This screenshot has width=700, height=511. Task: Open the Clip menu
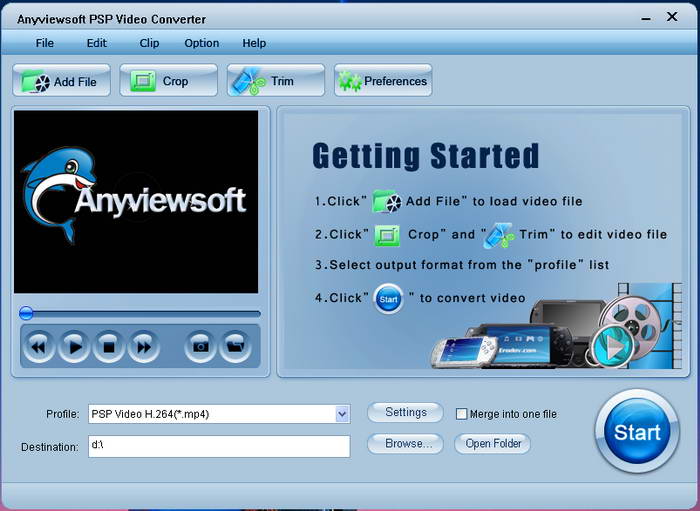[x=149, y=43]
